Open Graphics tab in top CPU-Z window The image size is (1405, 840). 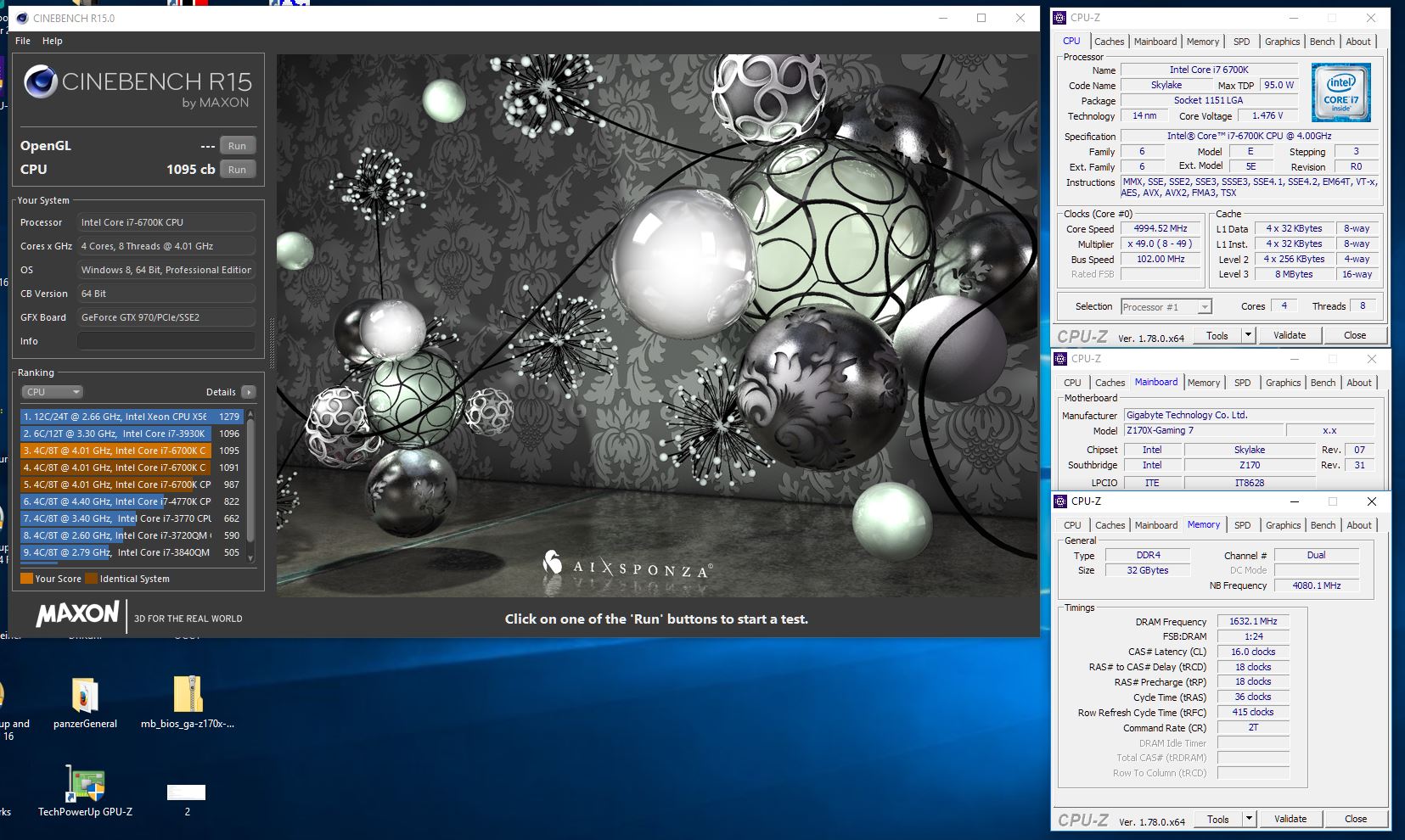point(1282,42)
